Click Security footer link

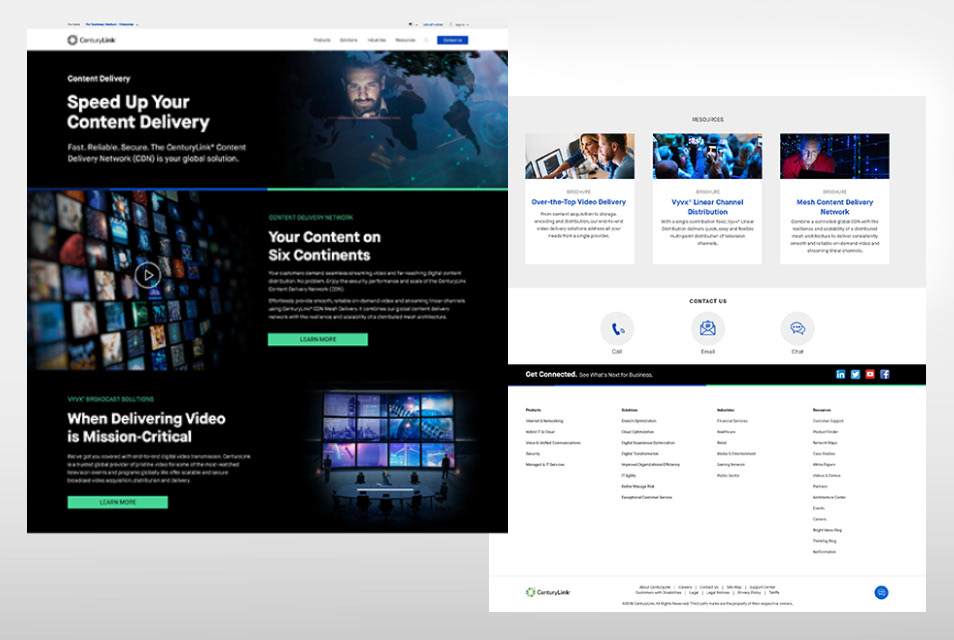[533, 454]
